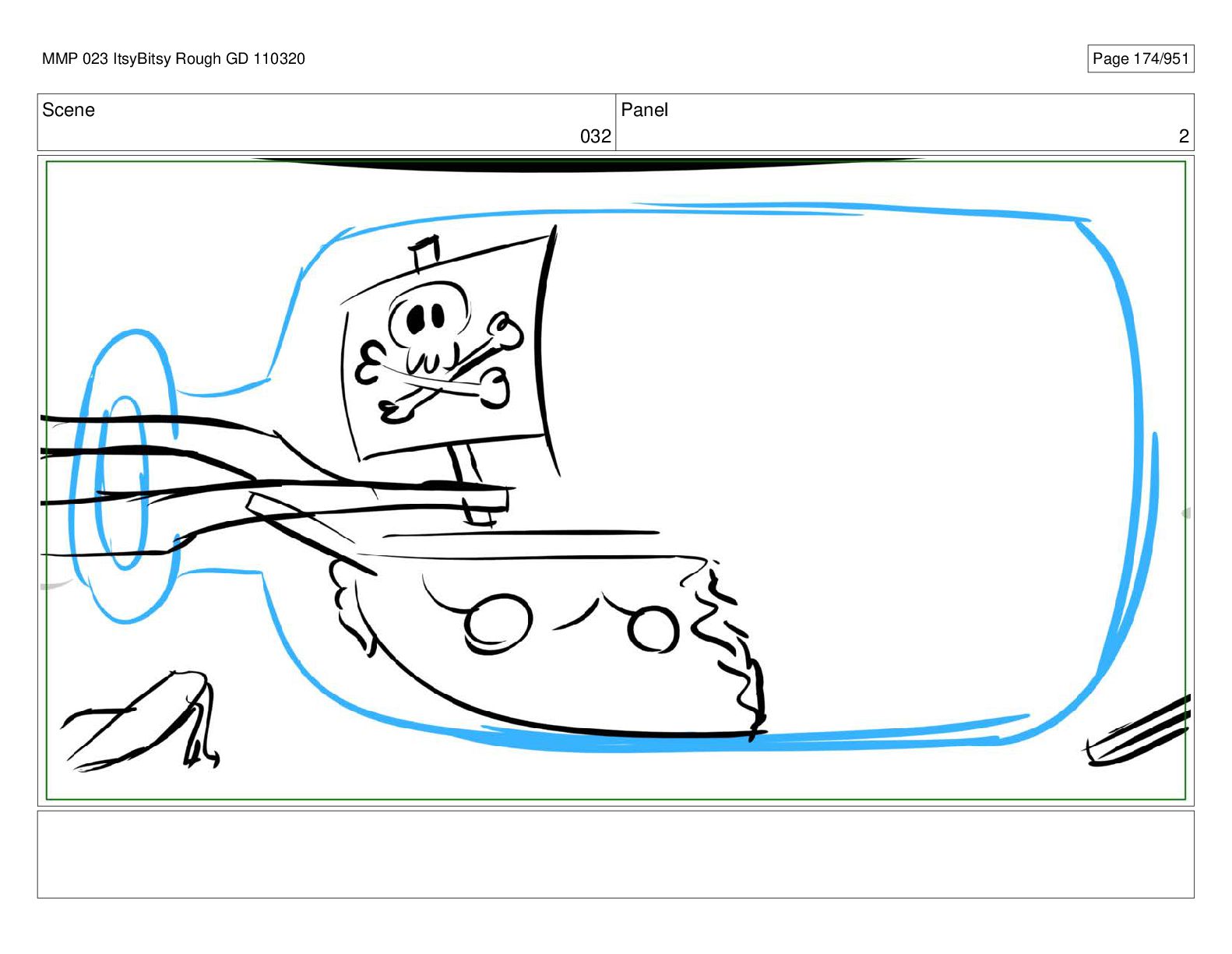Click the 'Page 174/951' page indicator box
Image resolution: width=1232 pixels, height=954 pixels.
point(1140,59)
